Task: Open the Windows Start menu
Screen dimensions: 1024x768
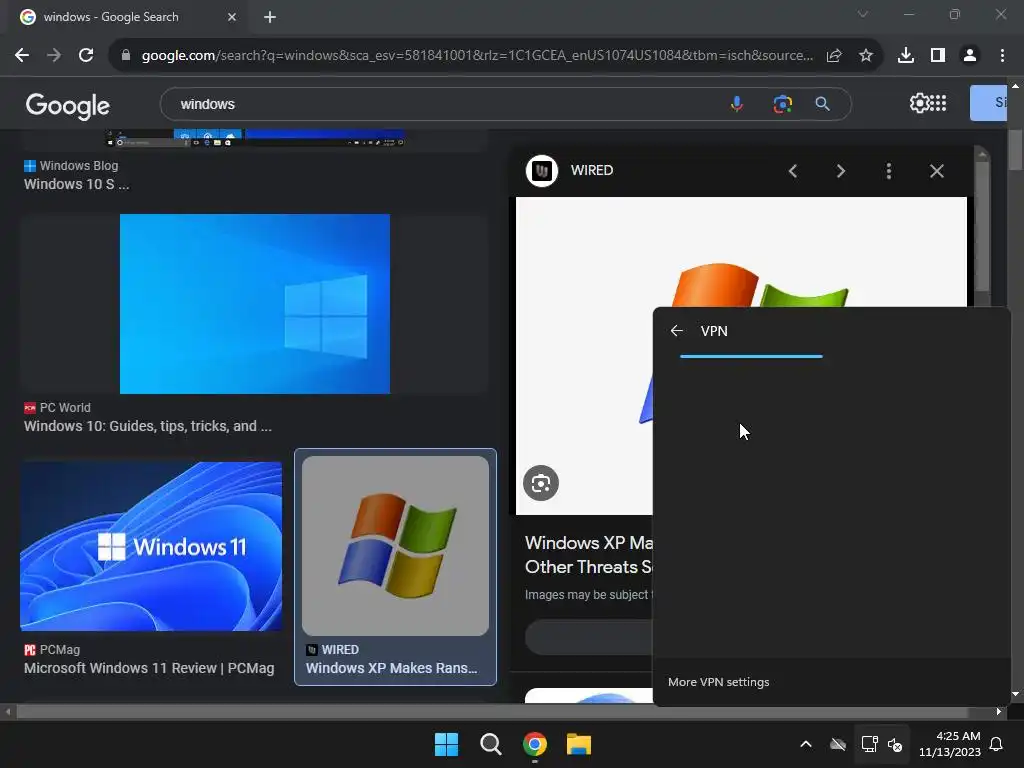Action: (x=447, y=744)
